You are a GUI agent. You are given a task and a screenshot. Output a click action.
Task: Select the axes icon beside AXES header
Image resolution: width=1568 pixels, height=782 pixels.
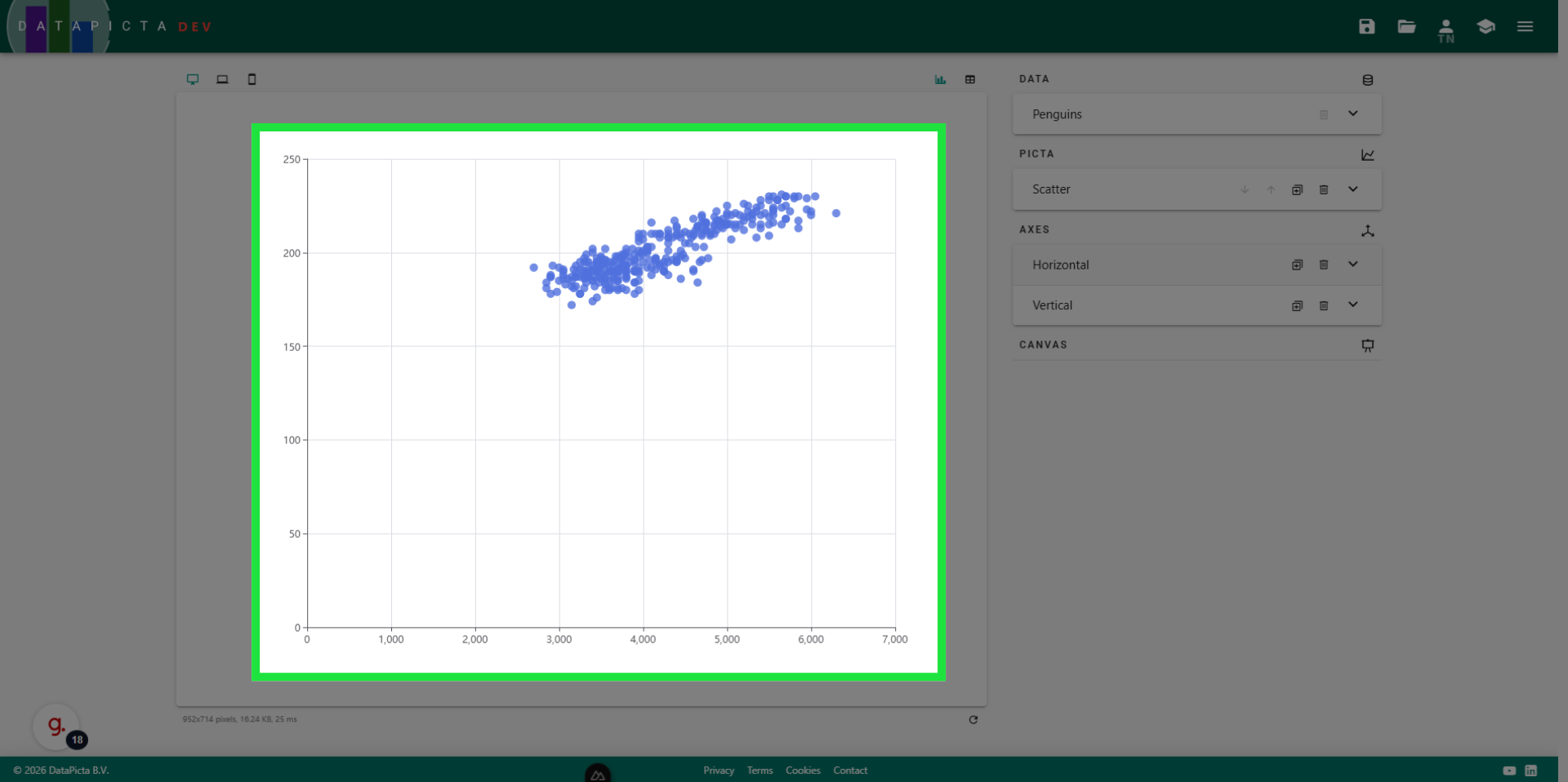(1369, 231)
